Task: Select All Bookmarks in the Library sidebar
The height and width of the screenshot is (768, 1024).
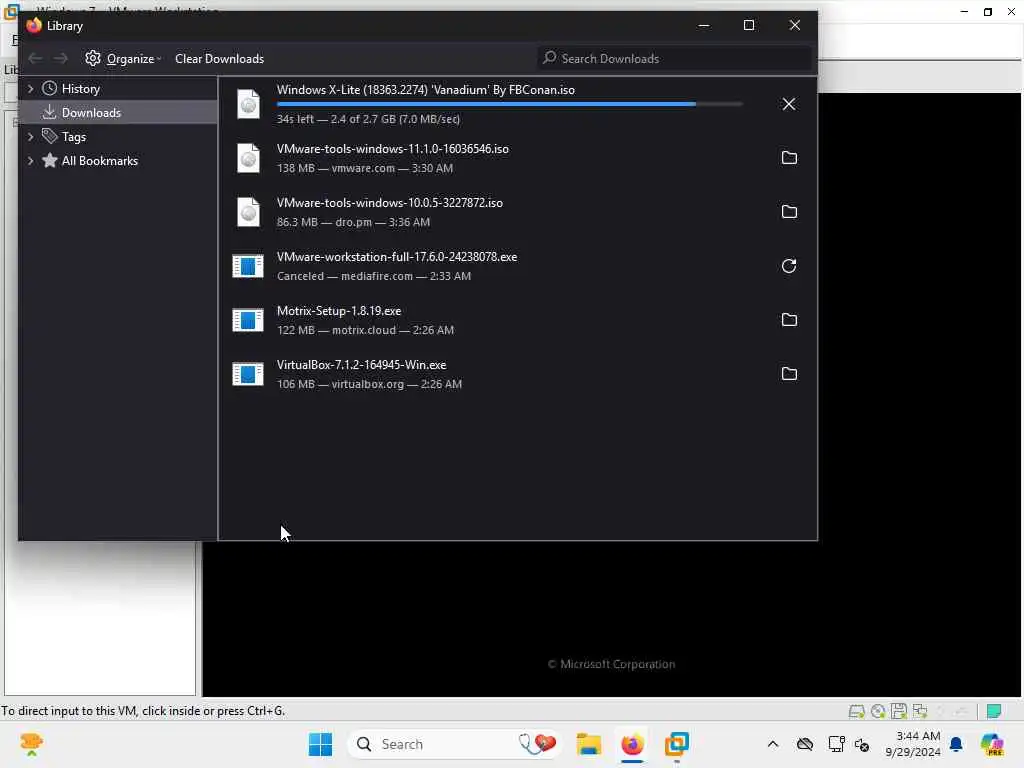Action: coord(99,161)
